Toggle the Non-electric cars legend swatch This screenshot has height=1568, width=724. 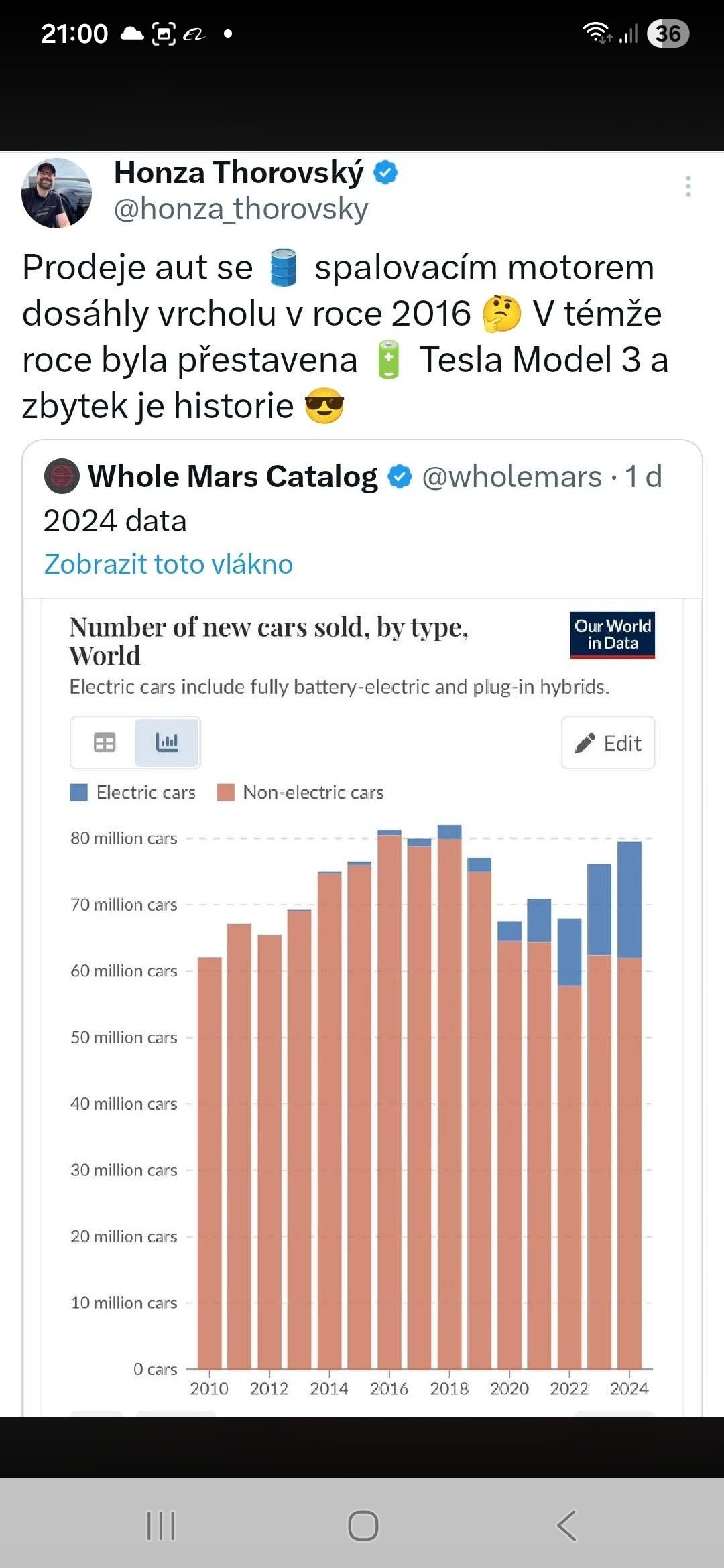[x=226, y=793]
